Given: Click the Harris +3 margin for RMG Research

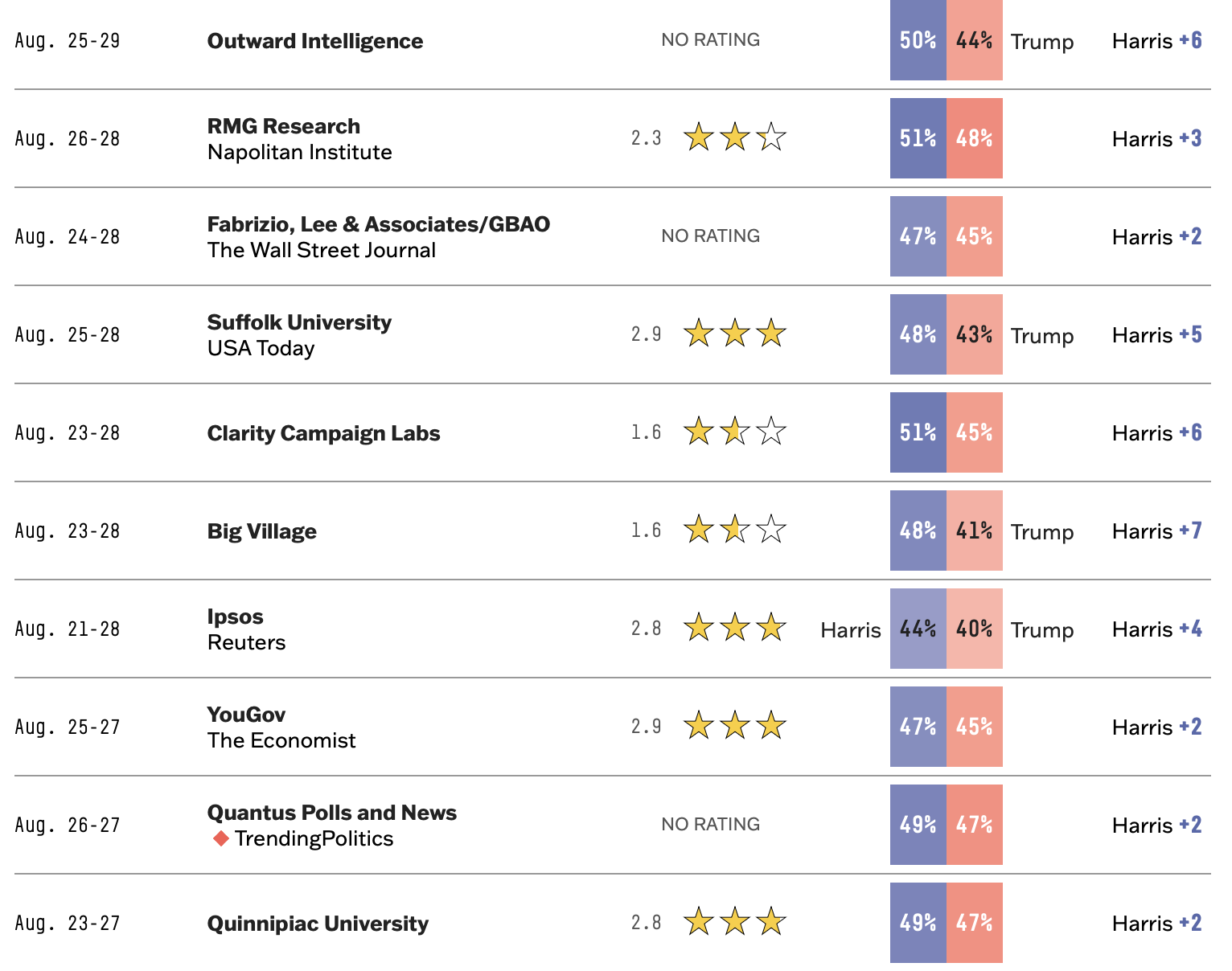Looking at the screenshot, I should pyautogui.click(x=1157, y=139).
